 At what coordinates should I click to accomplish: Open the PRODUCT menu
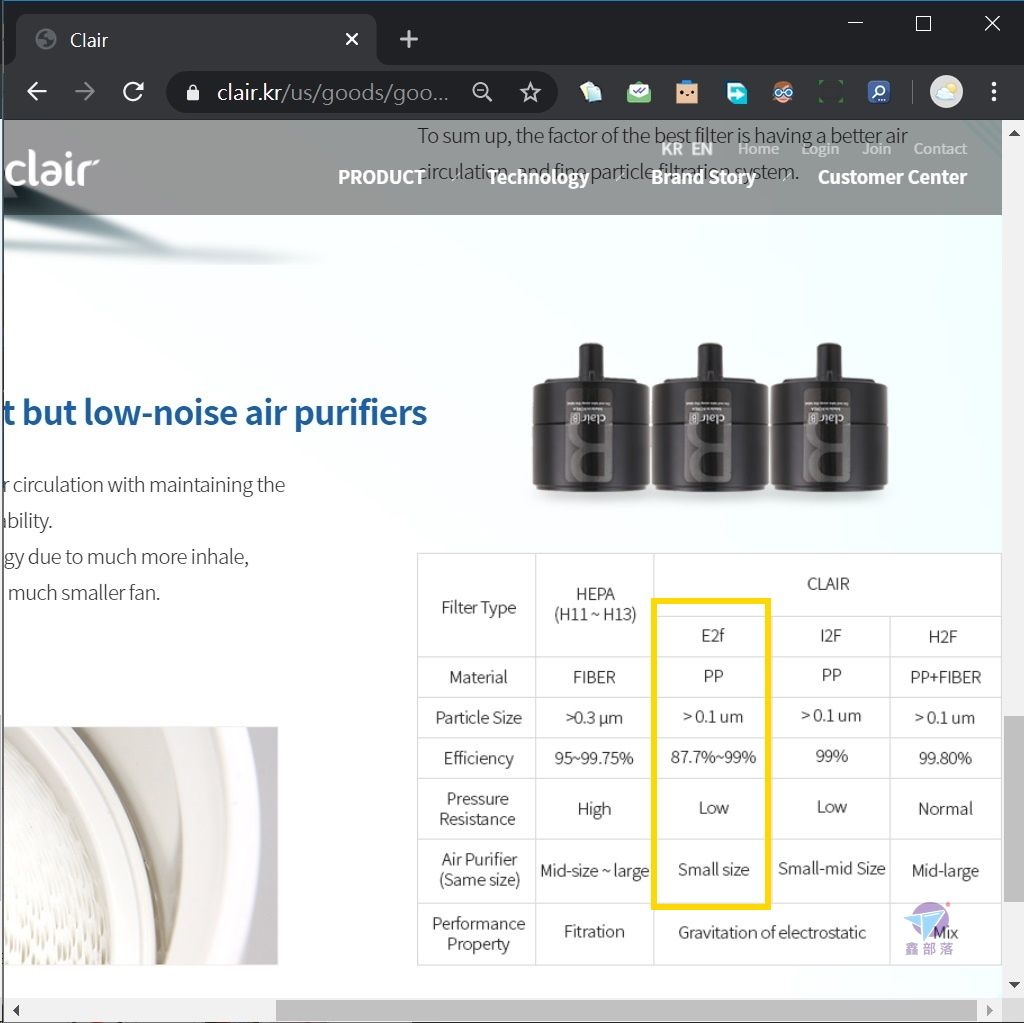coord(381,177)
